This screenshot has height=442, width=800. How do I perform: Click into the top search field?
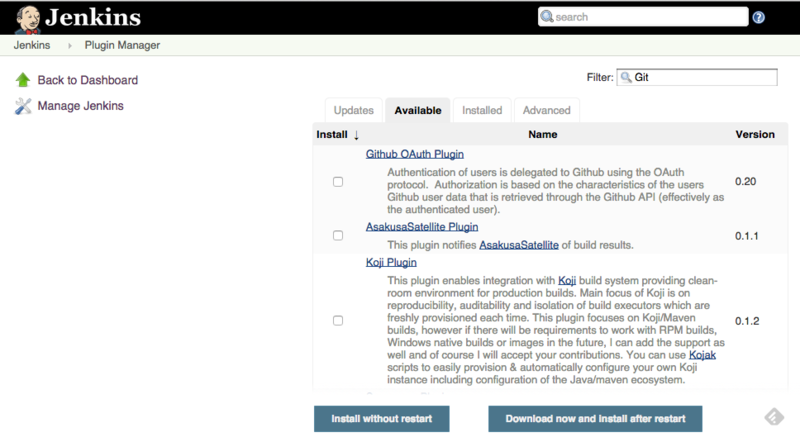coord(643,17)
